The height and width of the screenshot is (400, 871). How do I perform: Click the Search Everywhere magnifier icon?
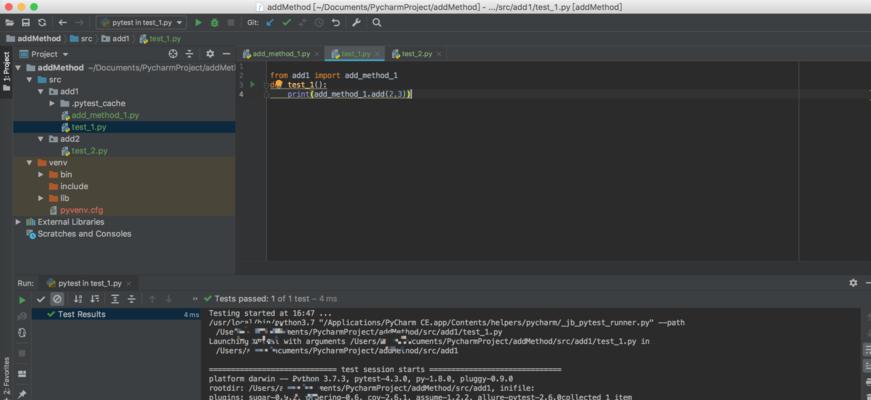(377, 23)
